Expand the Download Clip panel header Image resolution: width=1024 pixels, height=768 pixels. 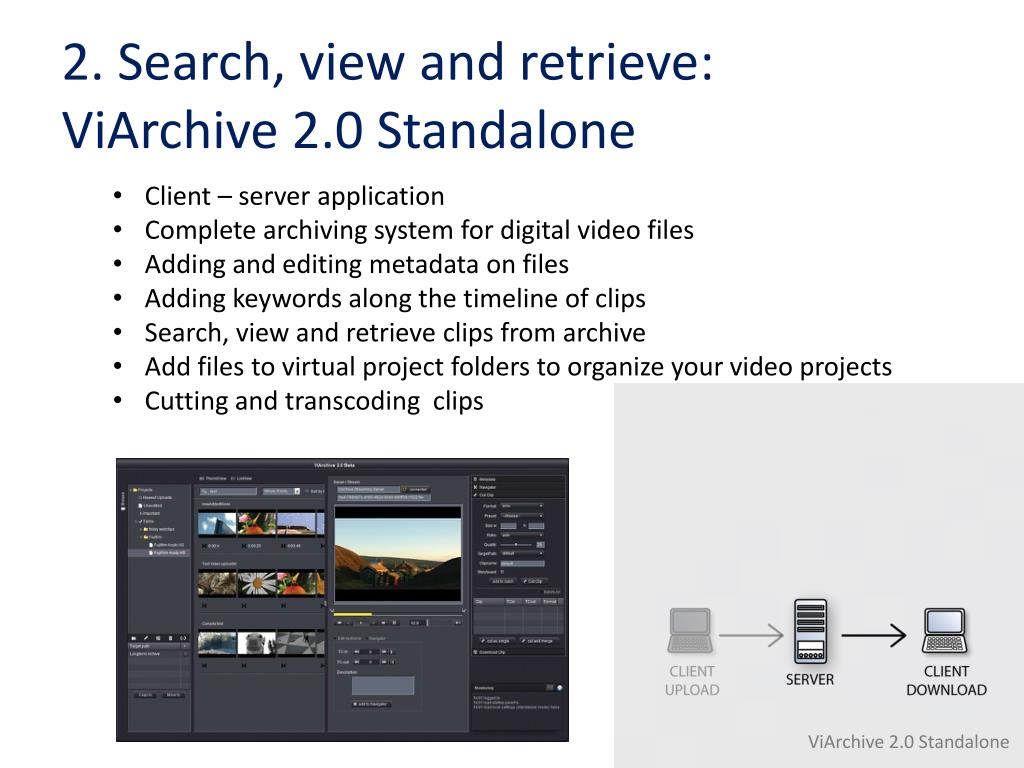click(518, 652)
